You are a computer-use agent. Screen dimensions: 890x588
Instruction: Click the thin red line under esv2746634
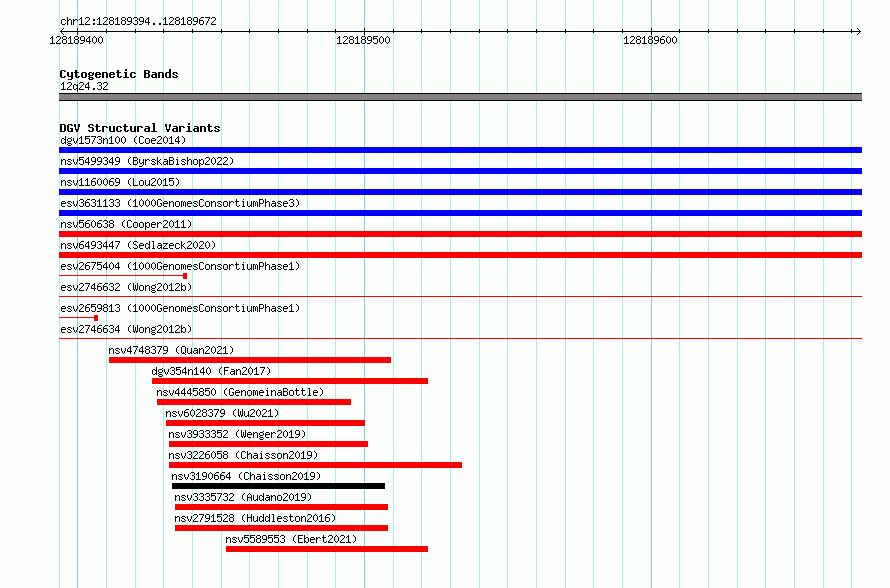[460, 339]
